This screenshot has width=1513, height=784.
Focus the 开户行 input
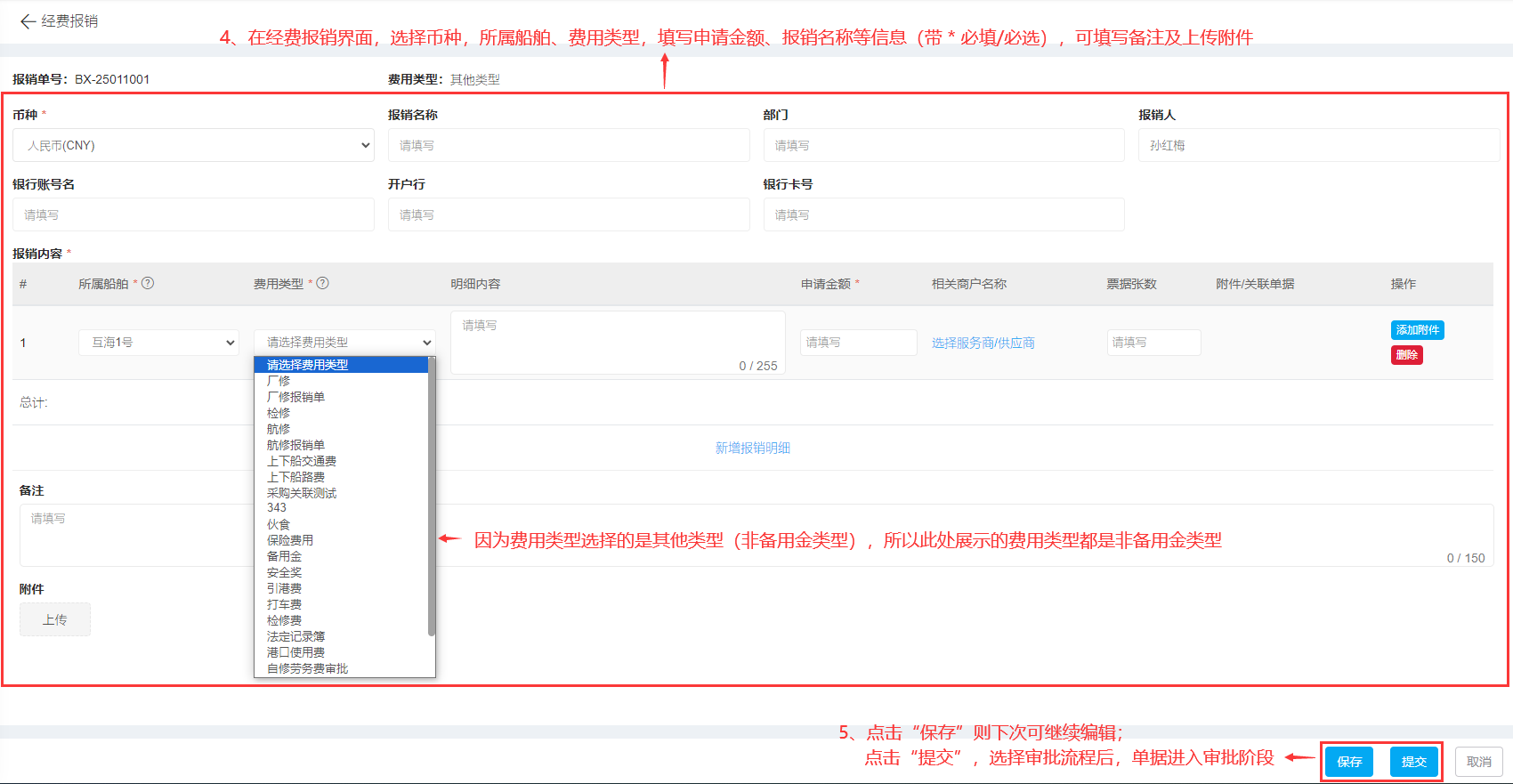click(569, 214)
